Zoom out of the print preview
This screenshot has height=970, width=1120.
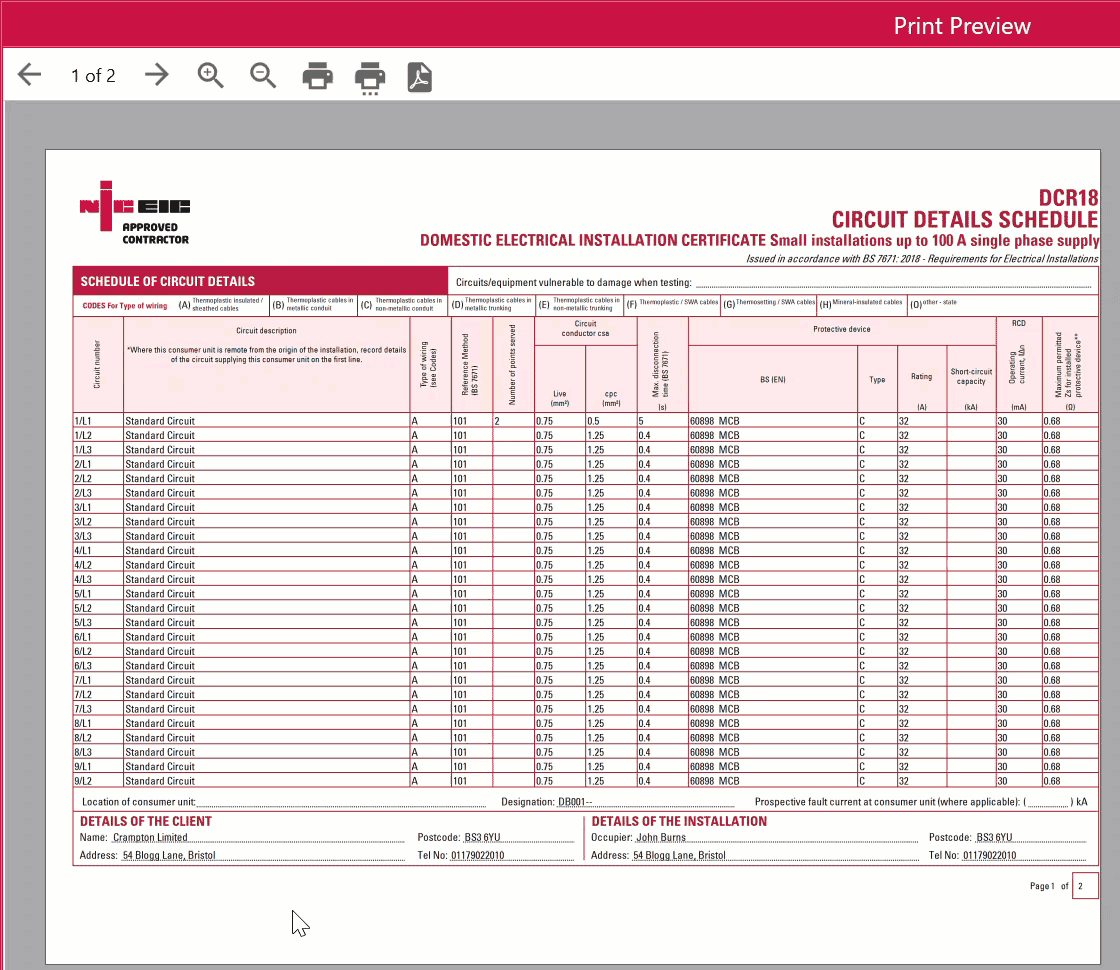coord(263,74)
